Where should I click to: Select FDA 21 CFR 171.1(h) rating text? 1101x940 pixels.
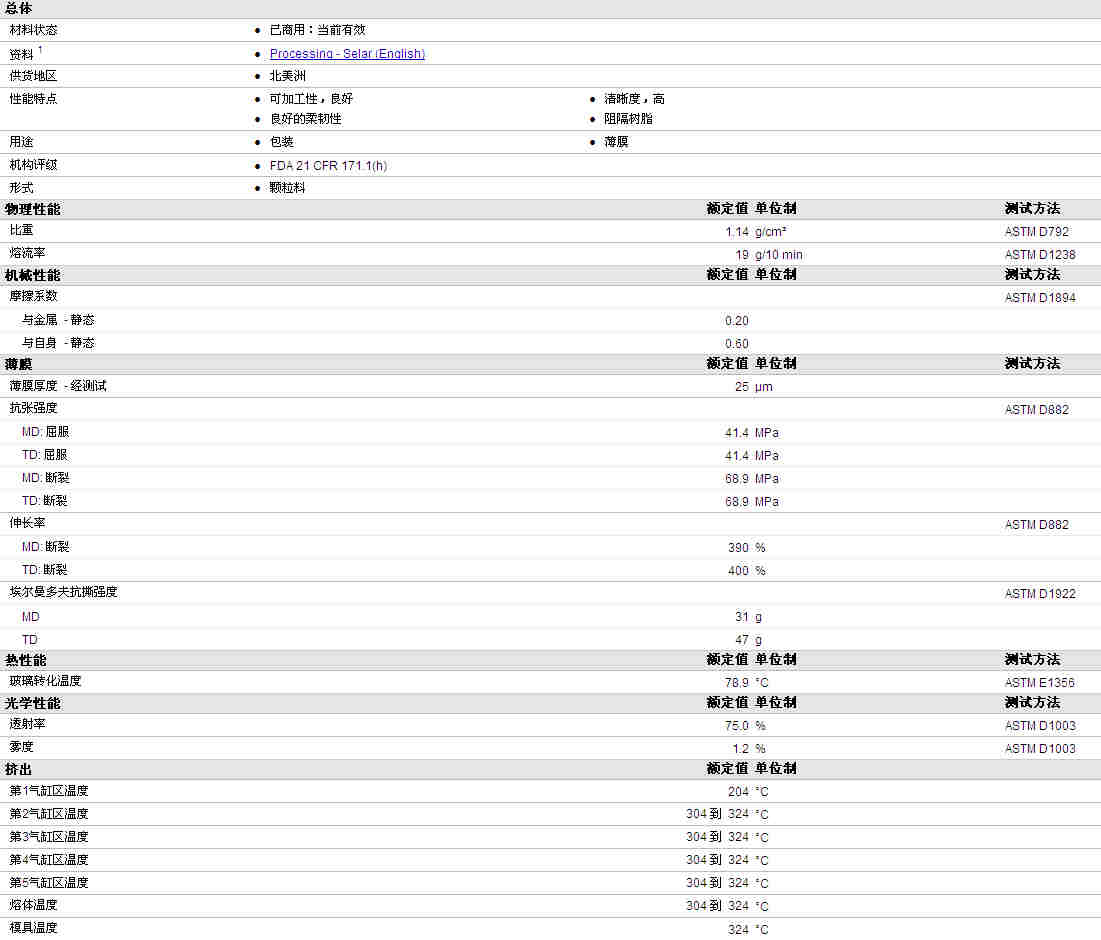pos(328,166)
